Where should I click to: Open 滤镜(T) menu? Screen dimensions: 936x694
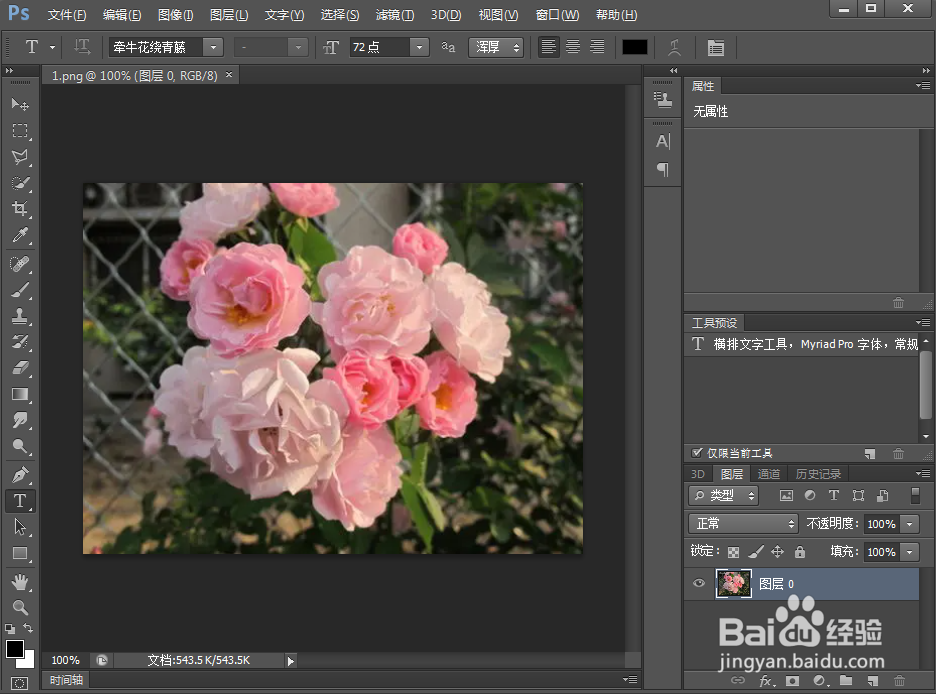pyautogui.click(x=395, y=15)
